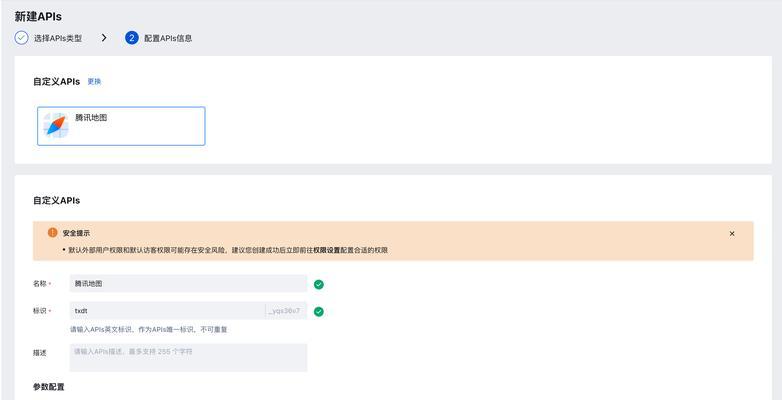Go back to 选择APIs类型 step
This screenshot has width=782, height=400.
tap(58, 38)
